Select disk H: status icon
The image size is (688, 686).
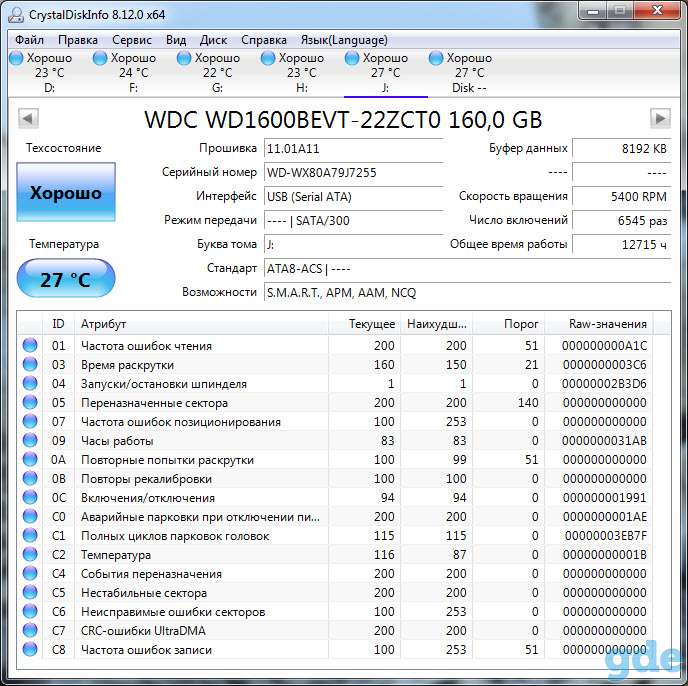[268, 58]
